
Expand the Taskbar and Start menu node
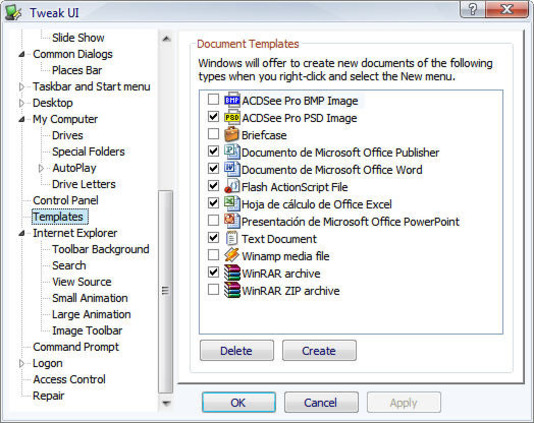coord(21,87)
